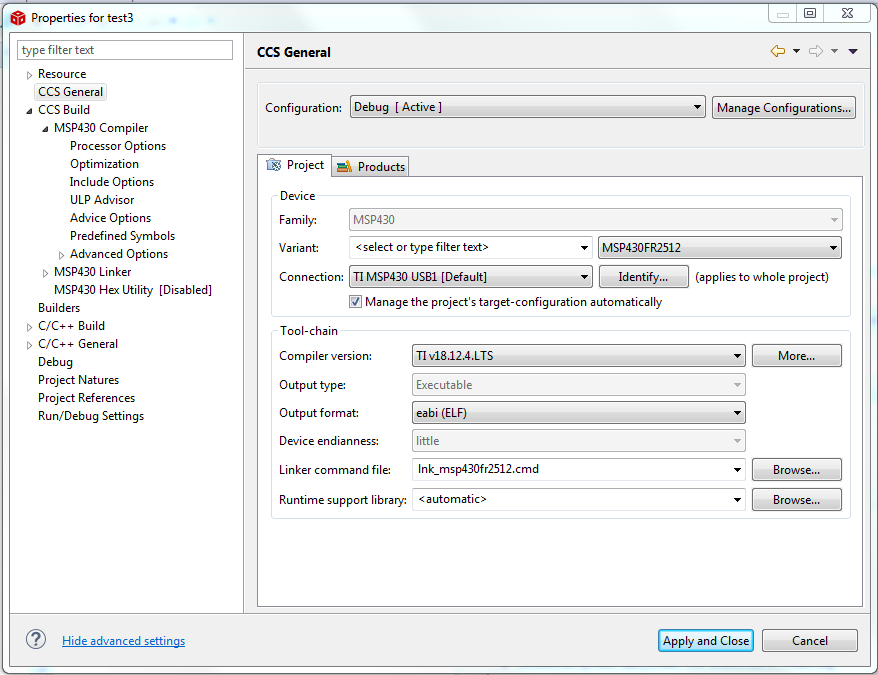Open the view menu triangle icon
This screenshot has width=878, height=675.
tap(853, 52)
